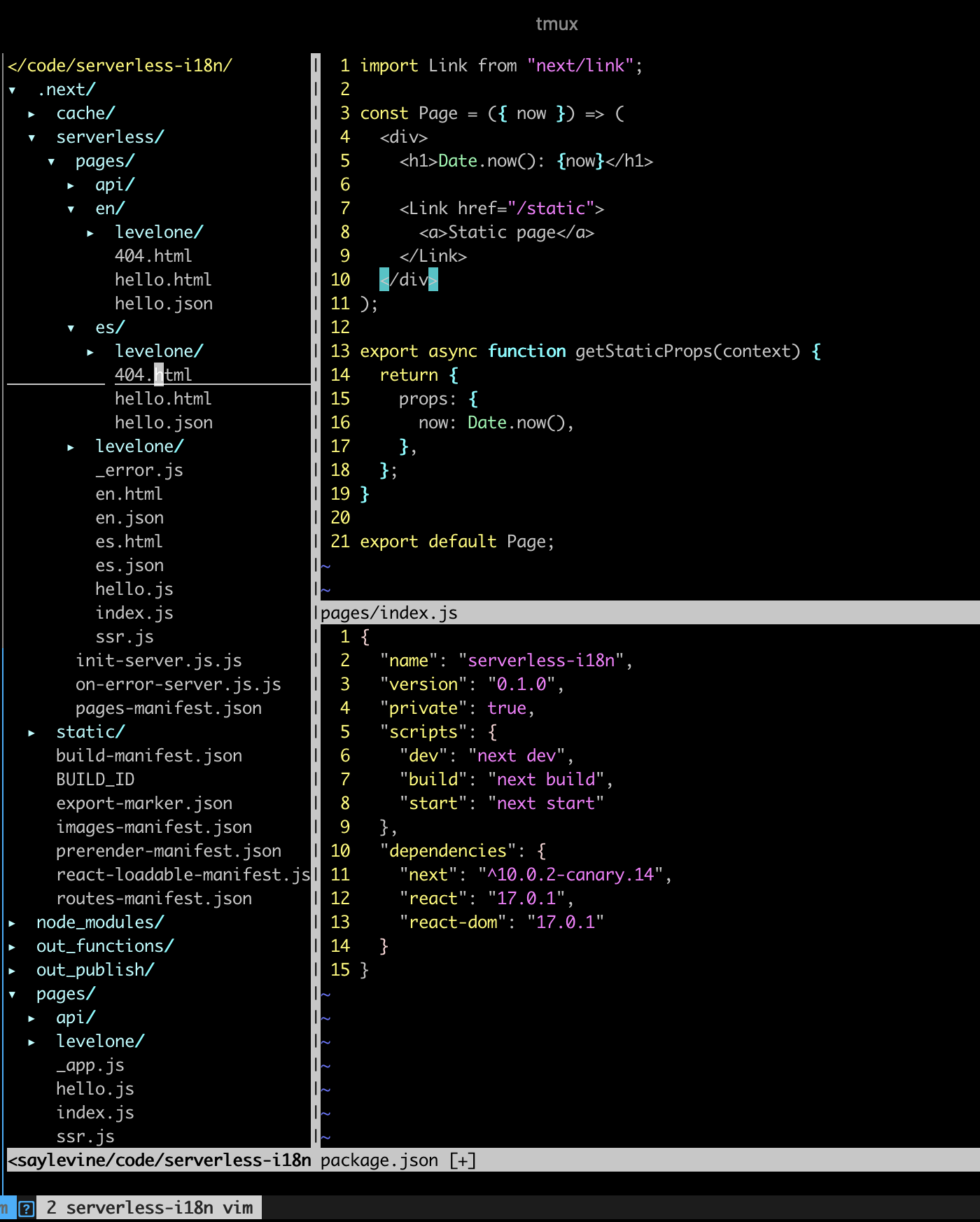The height and width of the screenshot is (1222, 980).
Task: Click the '<Link href="/static">' line
Action: coord(502,209)
